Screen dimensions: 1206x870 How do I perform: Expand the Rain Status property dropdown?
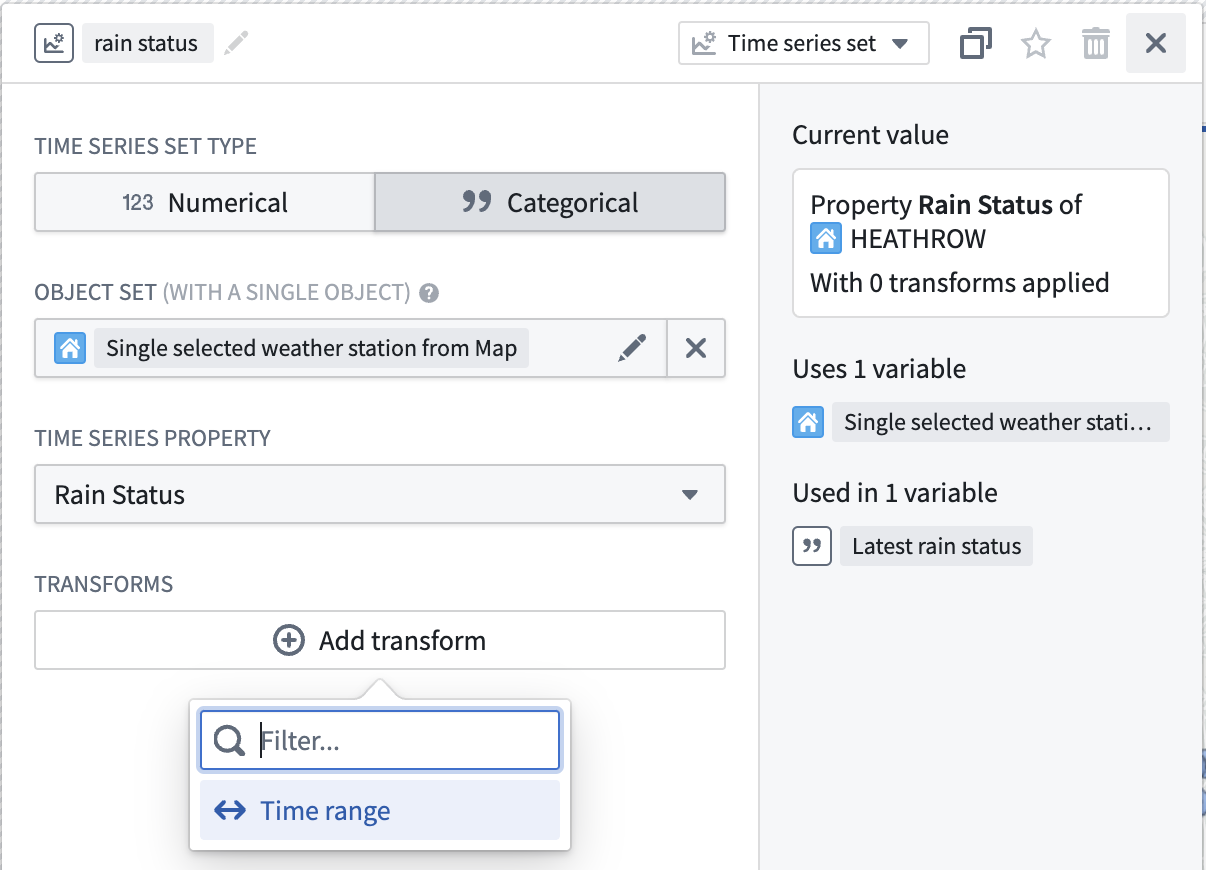(x=380, y=495)
